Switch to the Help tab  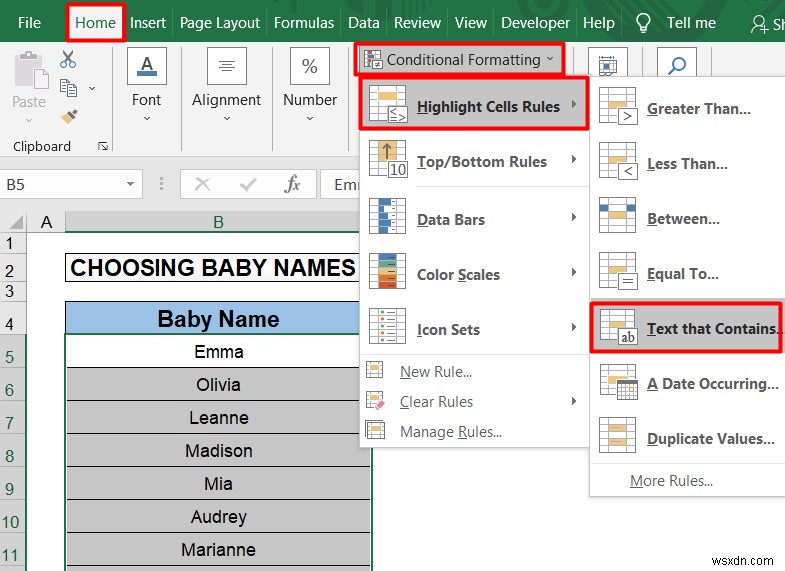pos(599,23)
